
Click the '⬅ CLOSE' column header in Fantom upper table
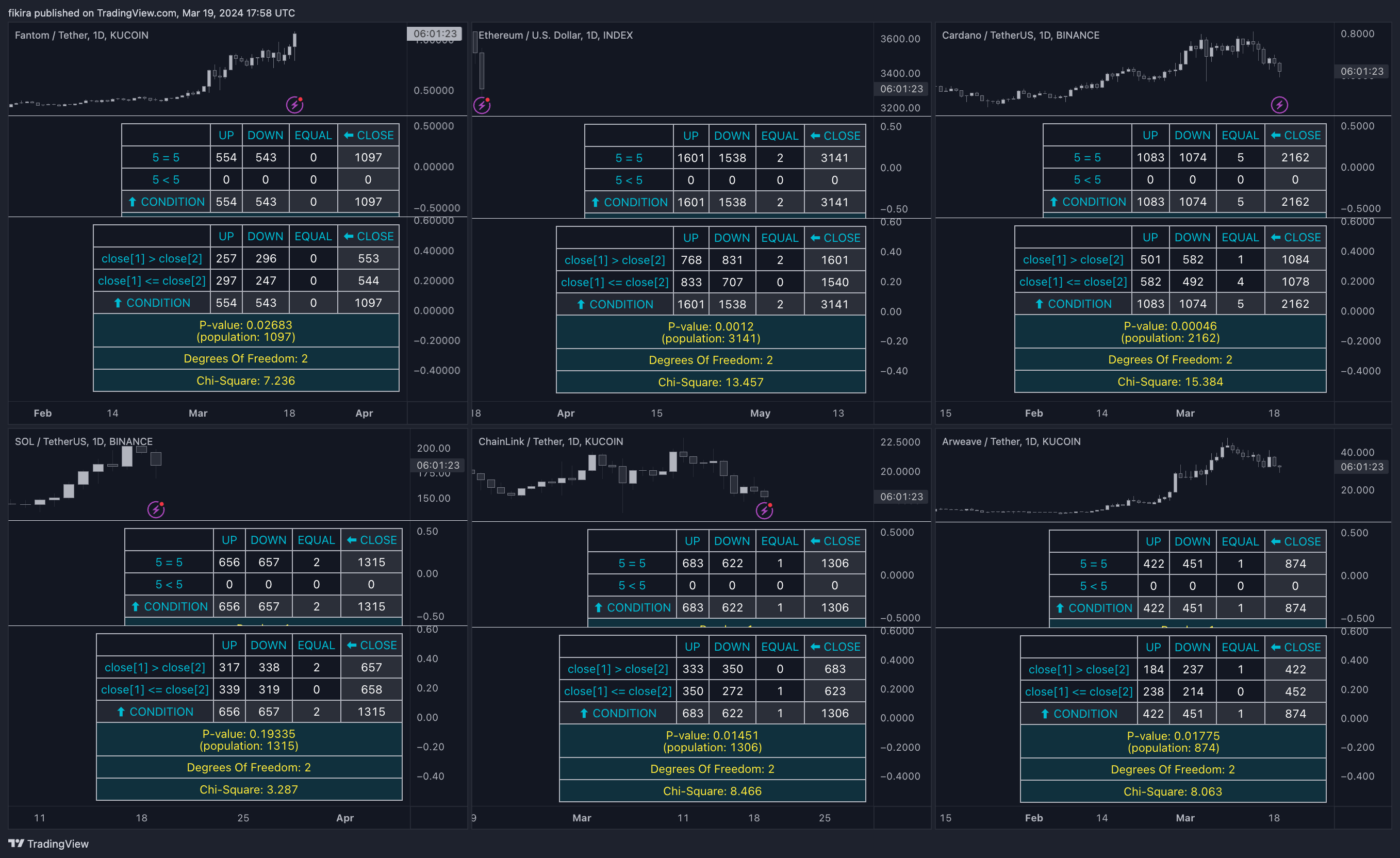tap(368, 135)
